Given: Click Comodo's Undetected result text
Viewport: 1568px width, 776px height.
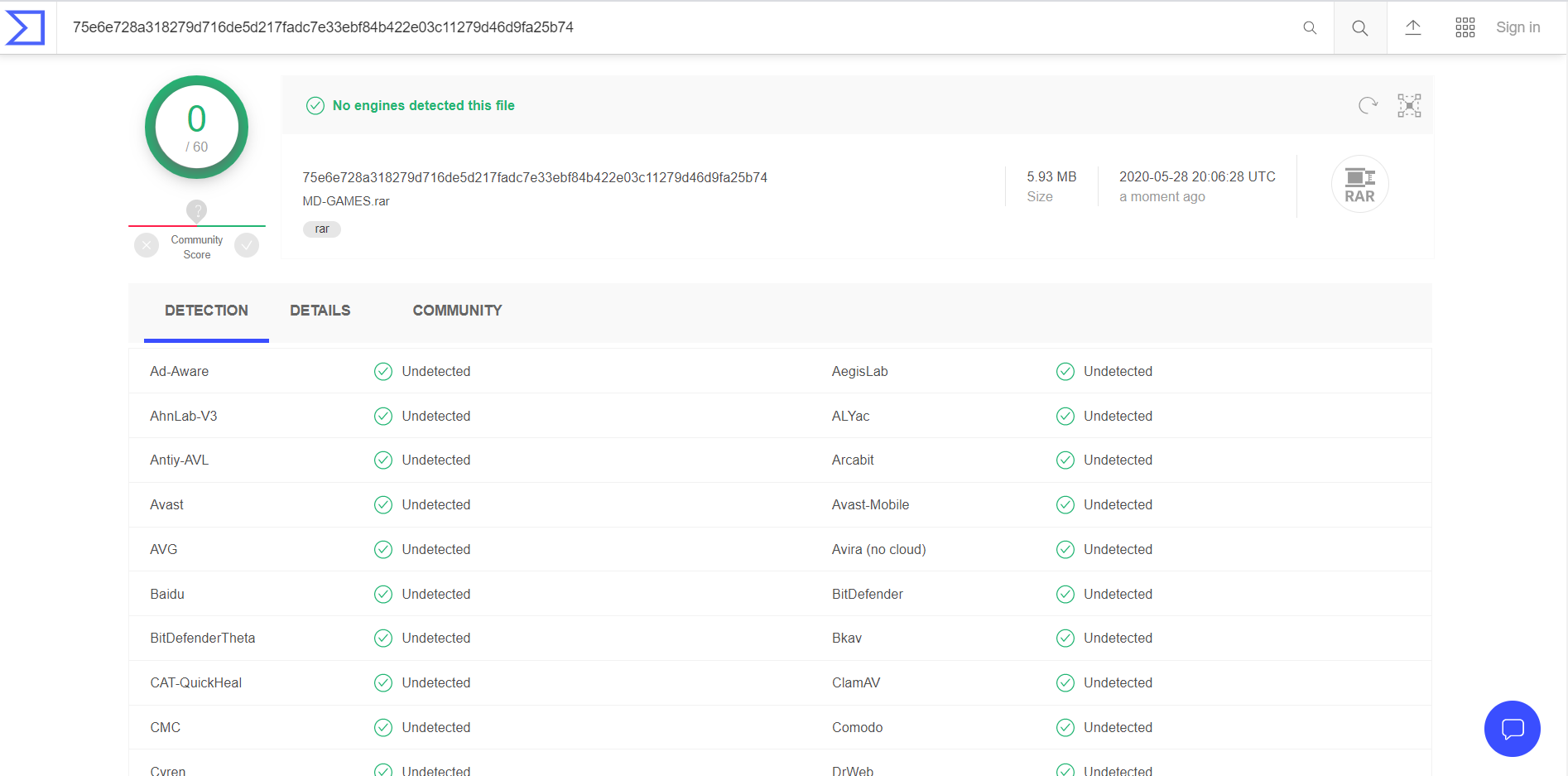Looking at the screenshot, I should pos(1118,727).
